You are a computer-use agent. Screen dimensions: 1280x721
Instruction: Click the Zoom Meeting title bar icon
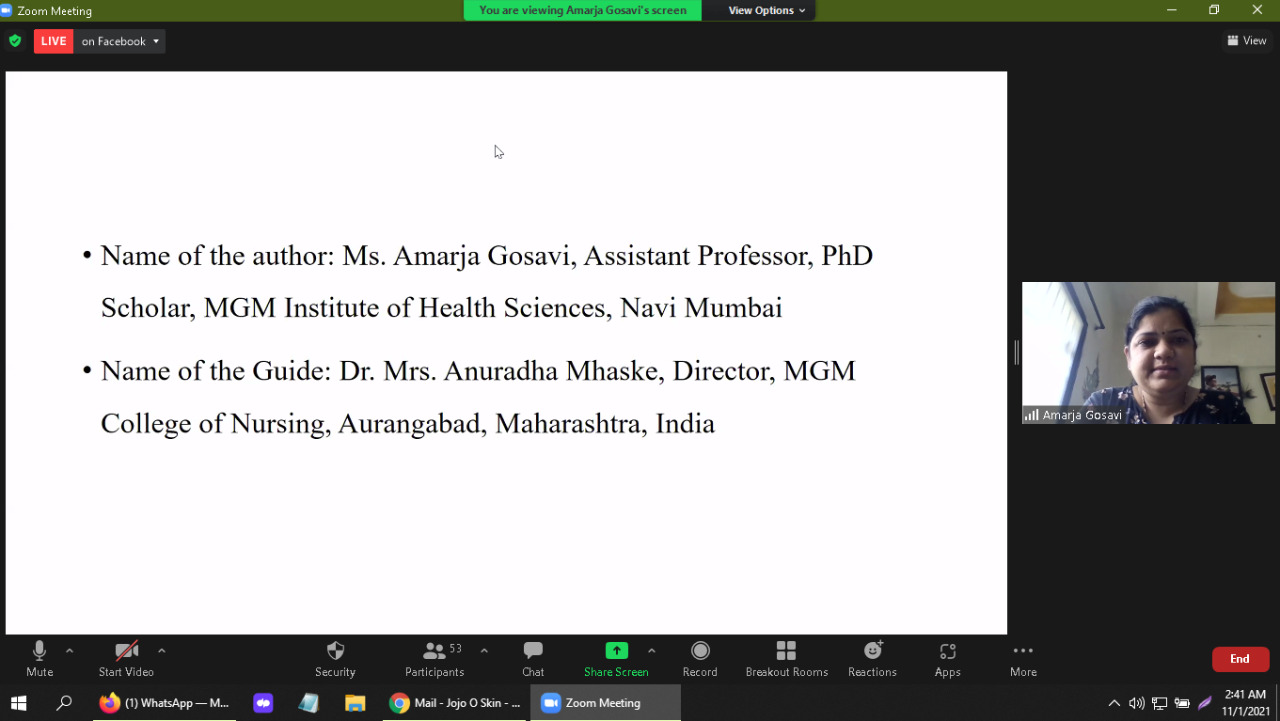(x=7, y=10)
